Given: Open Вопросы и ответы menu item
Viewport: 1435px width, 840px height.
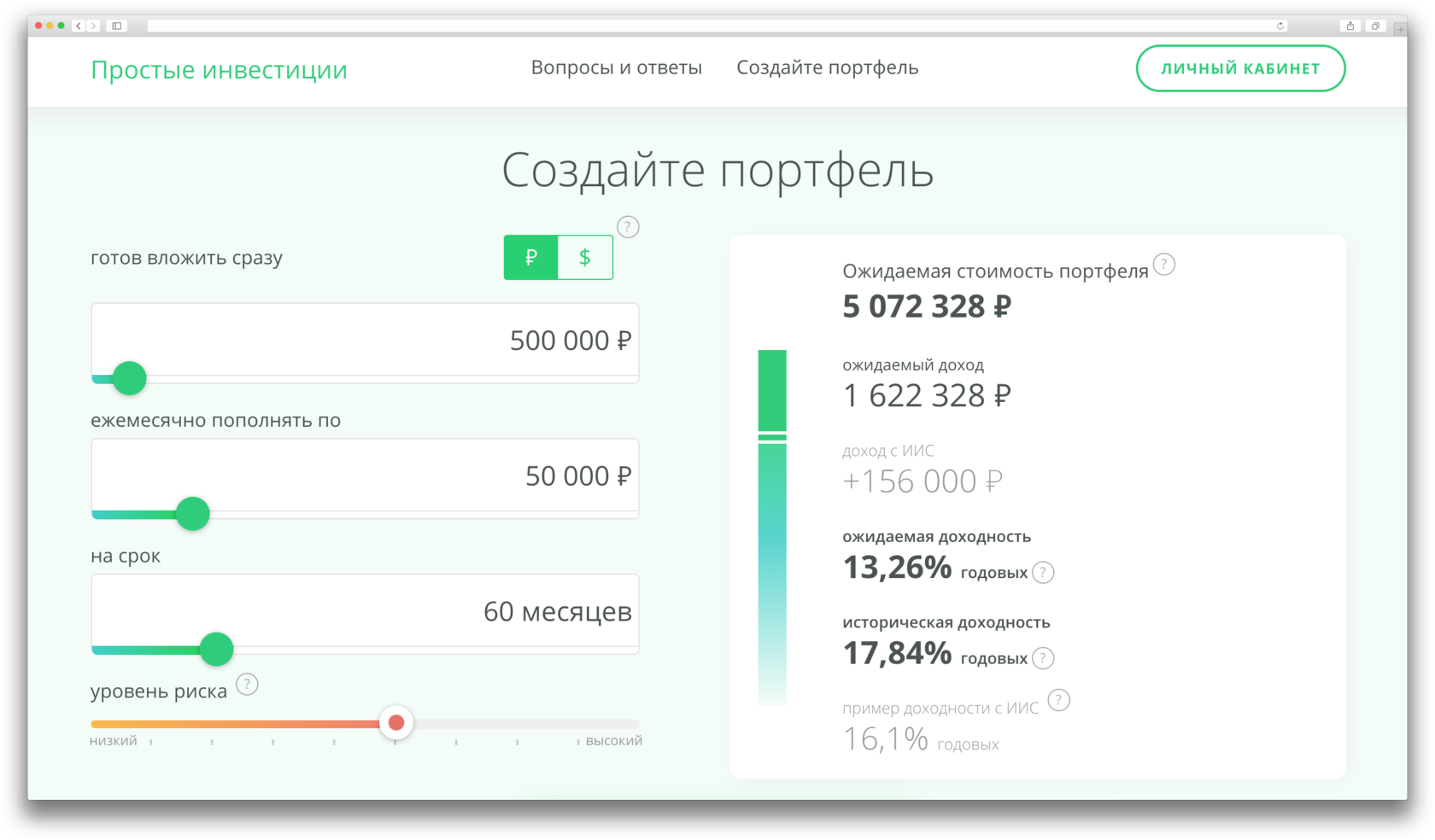Looking at the screenshot, I should tap(617, 67).
